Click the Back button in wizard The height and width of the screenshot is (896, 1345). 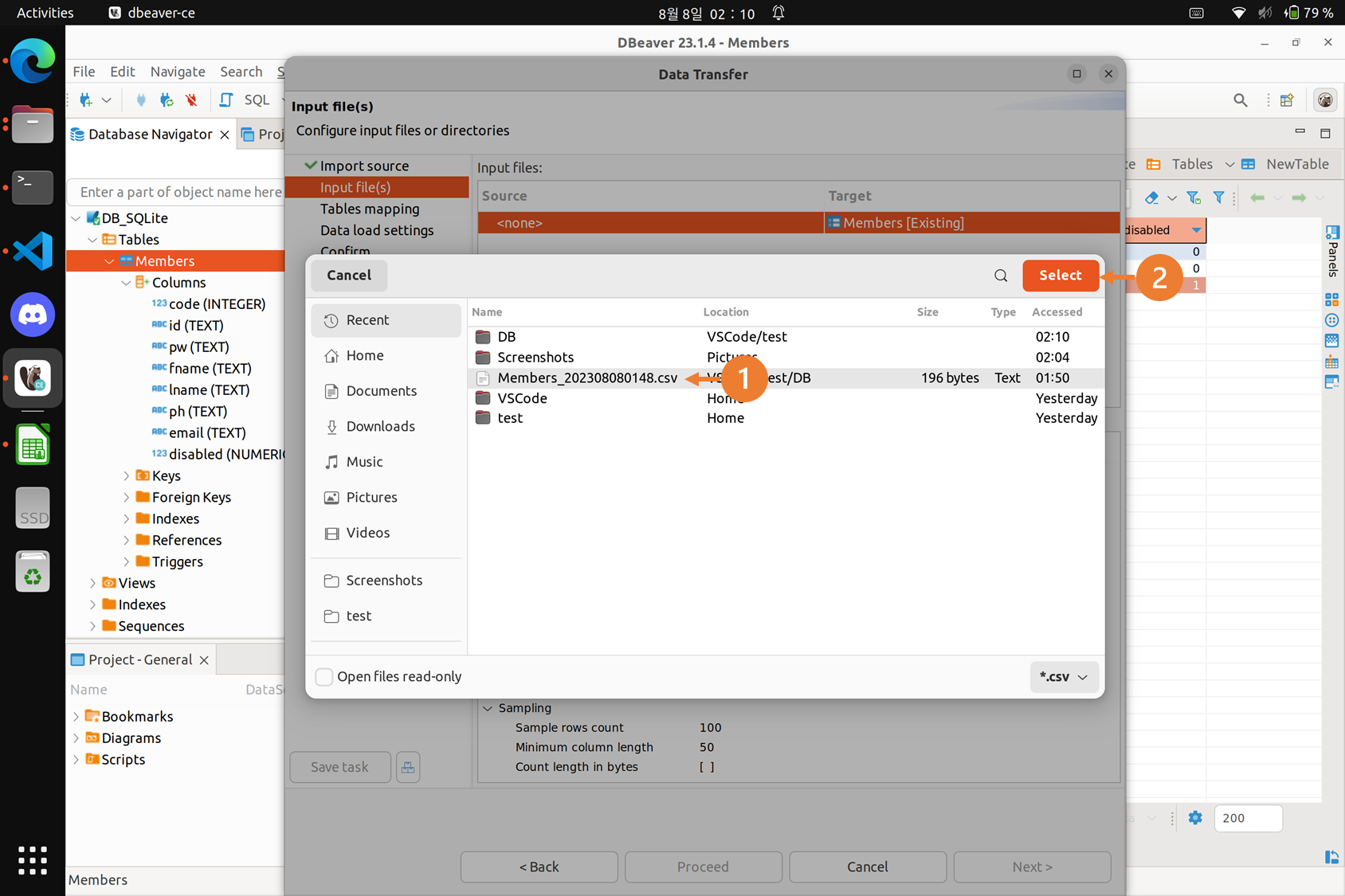tap(539, 867)
